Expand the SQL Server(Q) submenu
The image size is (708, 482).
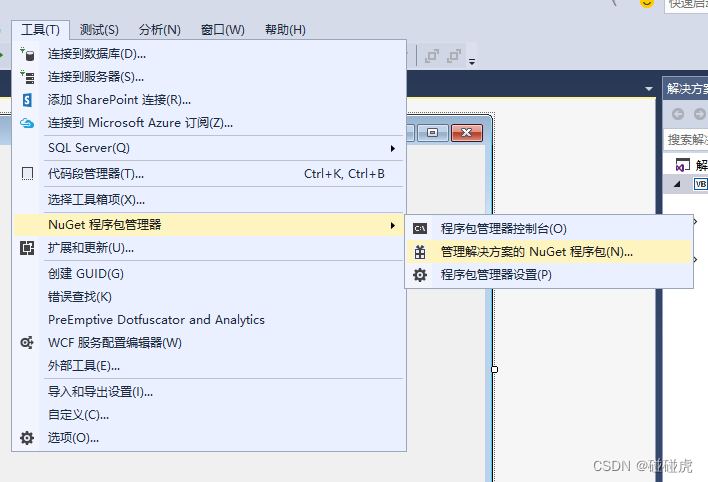click(209, 148)
